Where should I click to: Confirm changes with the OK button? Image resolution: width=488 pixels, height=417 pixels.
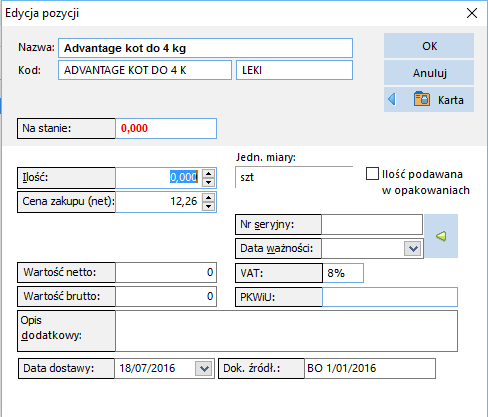pyautogui.click(x=429, y=46)
